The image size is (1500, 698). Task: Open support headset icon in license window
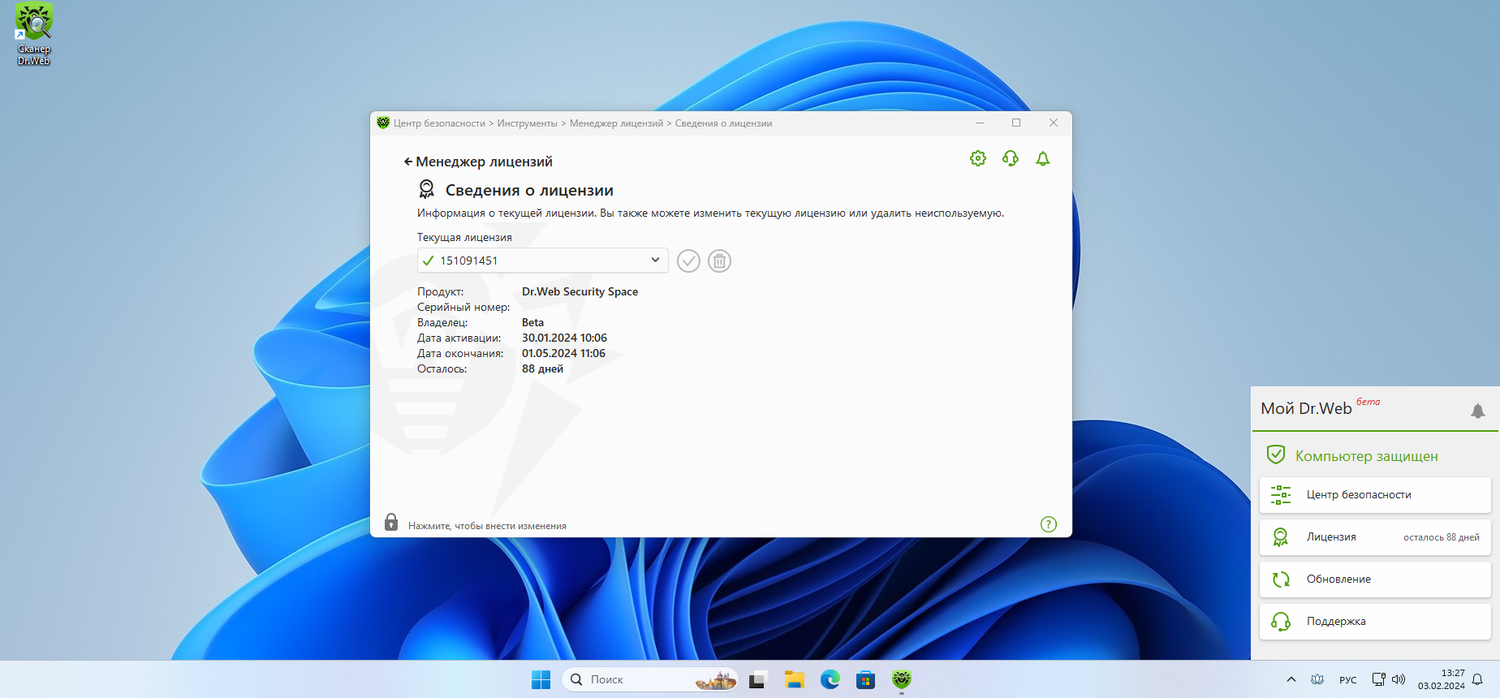tap(1010, 158)
